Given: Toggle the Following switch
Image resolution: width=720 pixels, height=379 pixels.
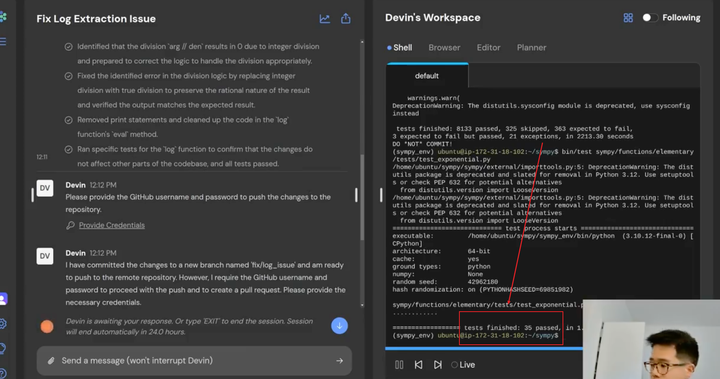Looking at the screenshot, I should (x=649, y=17).
